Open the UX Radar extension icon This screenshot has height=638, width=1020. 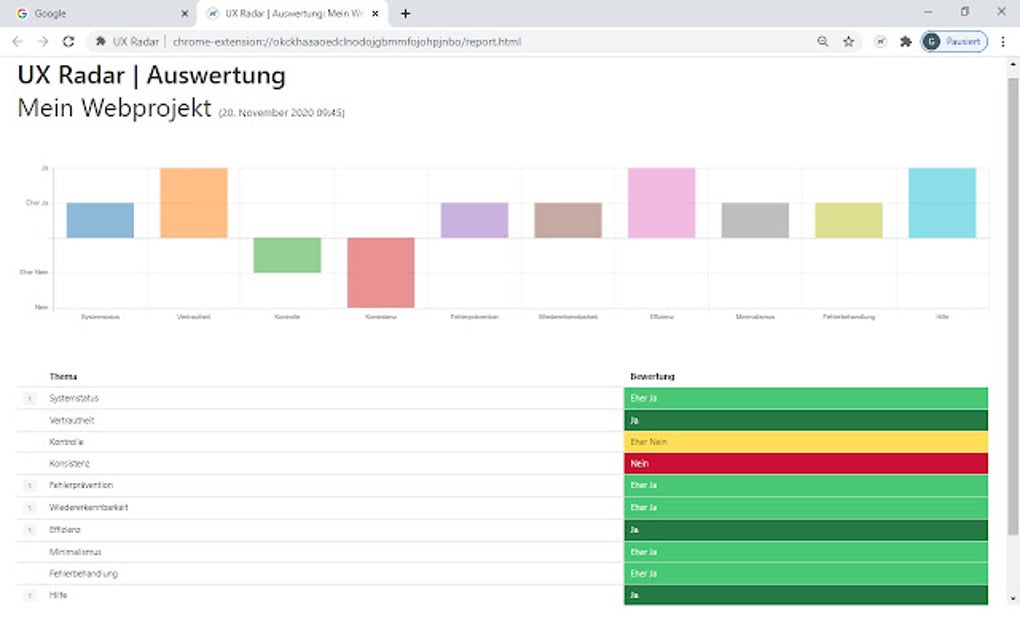[880, 42]
